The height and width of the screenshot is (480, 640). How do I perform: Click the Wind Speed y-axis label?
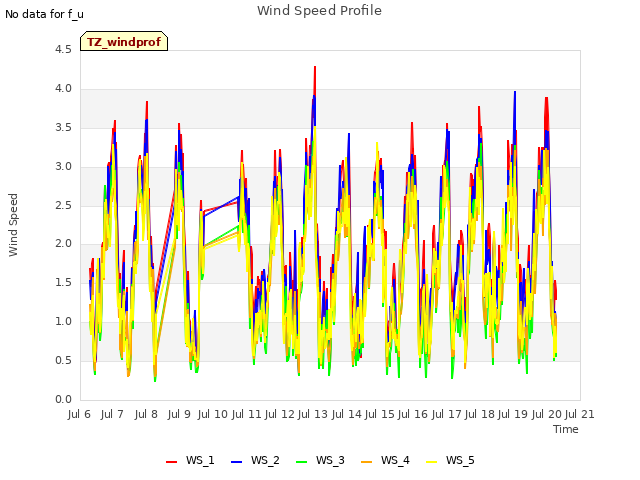[x=13, y=225]
